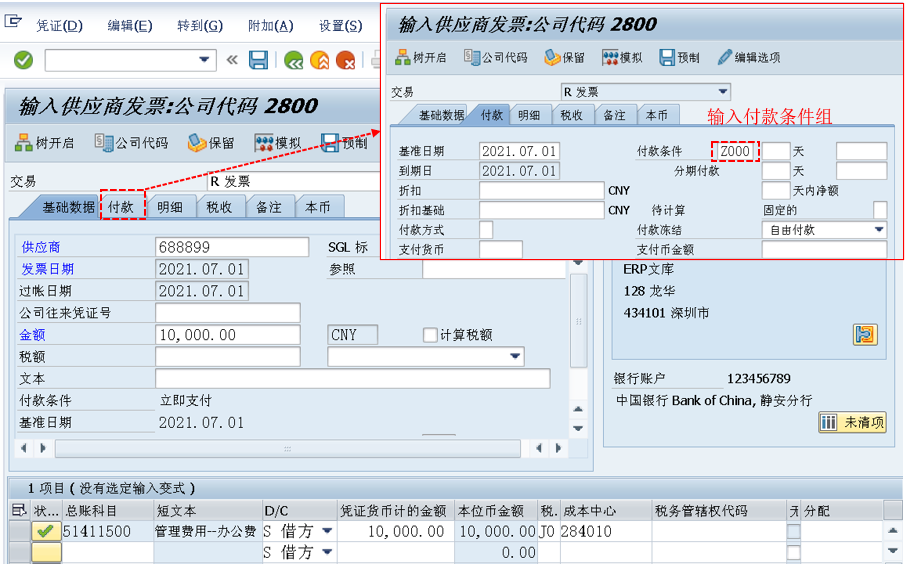Viewport: 912px width, 569px height.
Task: Collapse the command field with the « icon
Action: coord(232,59)
